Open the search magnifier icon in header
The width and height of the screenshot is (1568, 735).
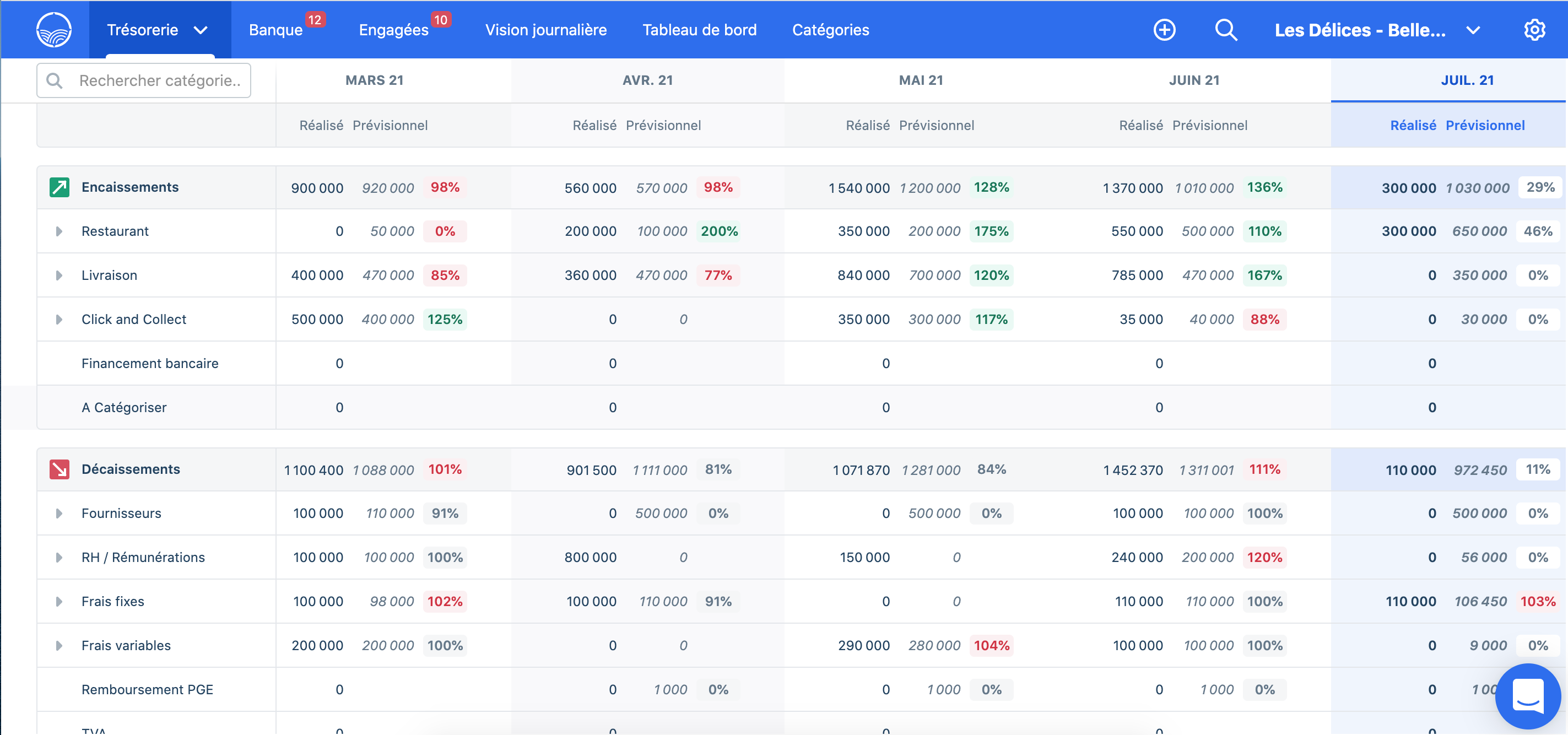click(1225, 30)
